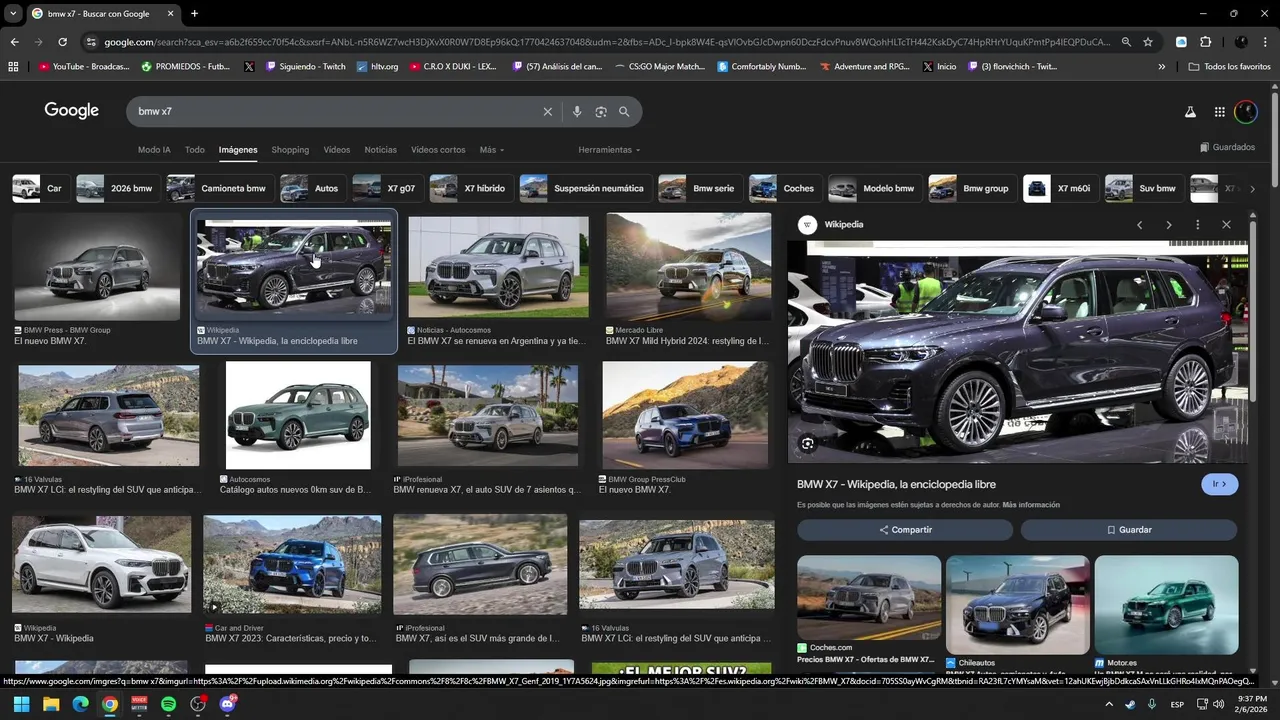This screenshot has width=1280, height=720.
Task: Open the Todos los favoritos folder
Action: pos(1229,67)
